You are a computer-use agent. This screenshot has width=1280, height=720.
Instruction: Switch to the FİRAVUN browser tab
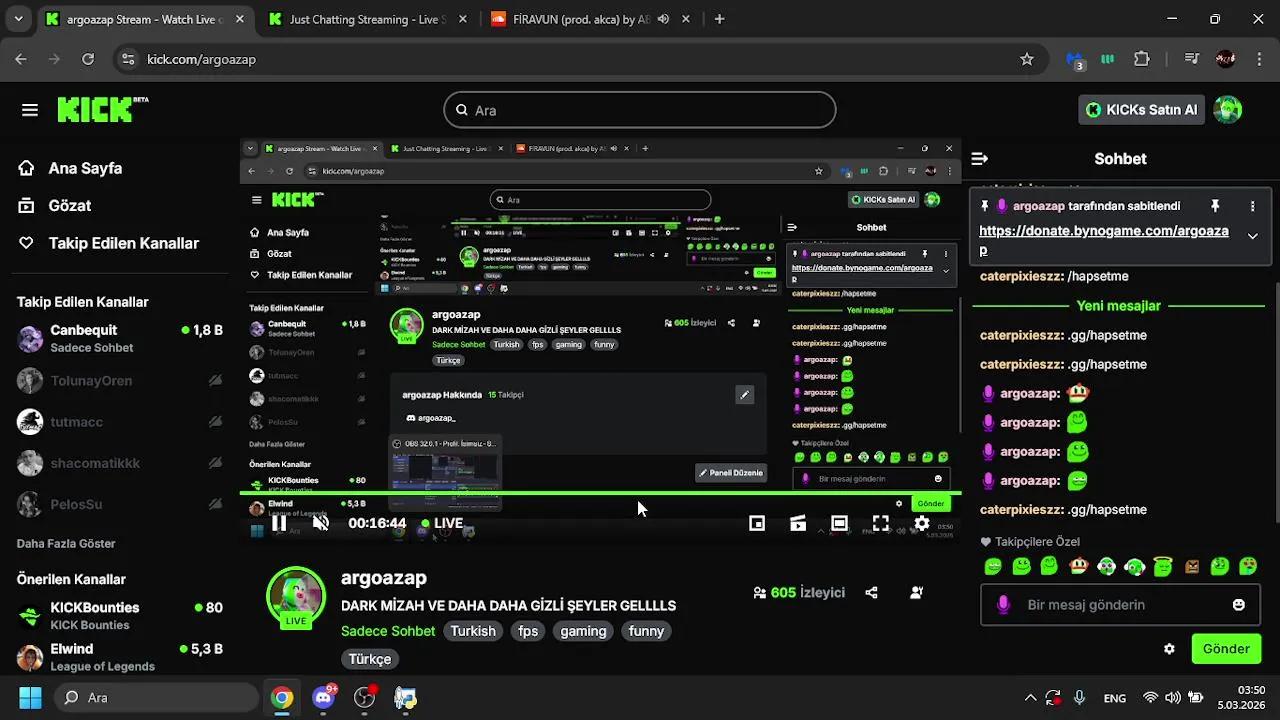580,18
